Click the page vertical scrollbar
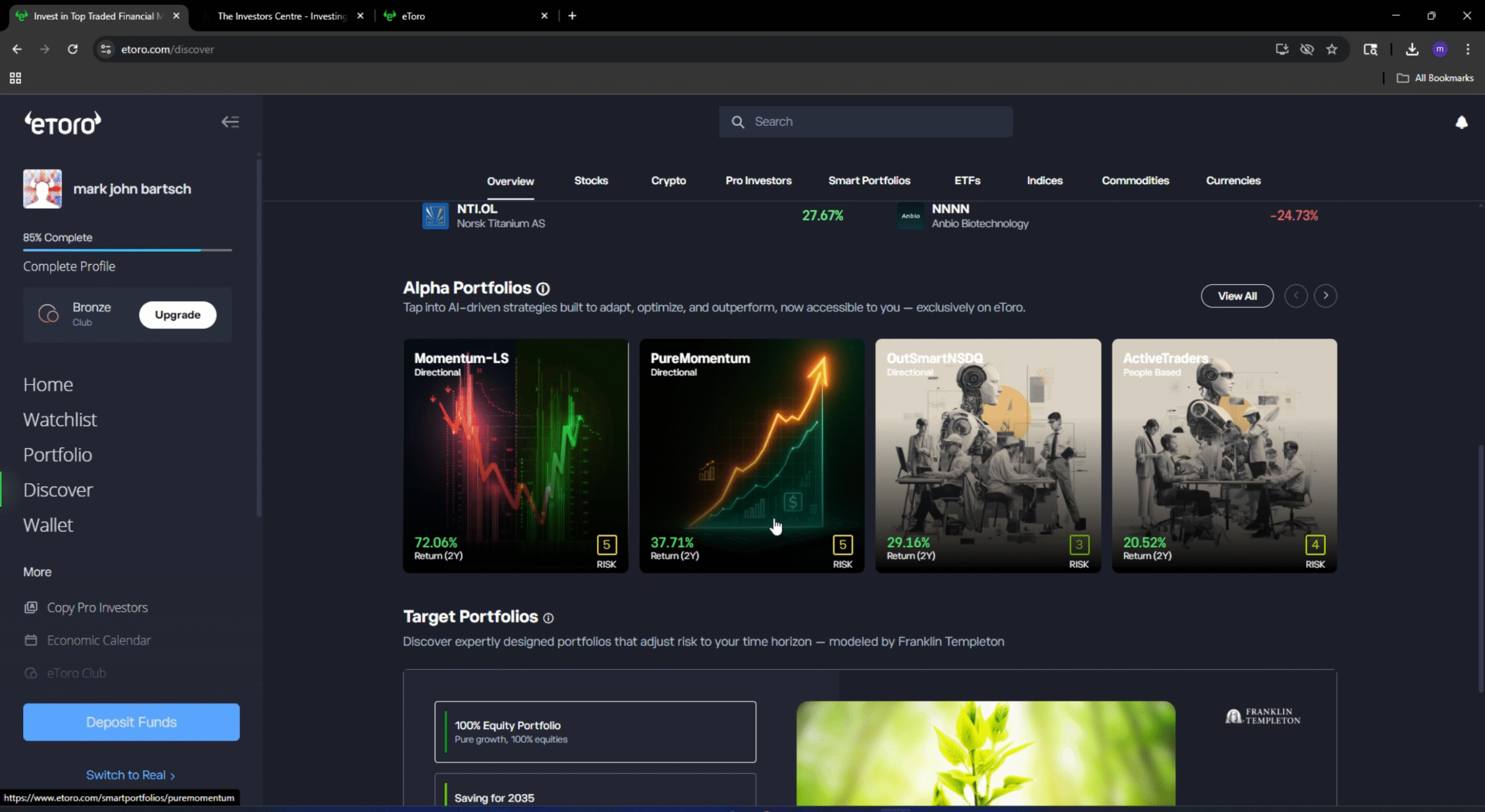 [1480, 568]
